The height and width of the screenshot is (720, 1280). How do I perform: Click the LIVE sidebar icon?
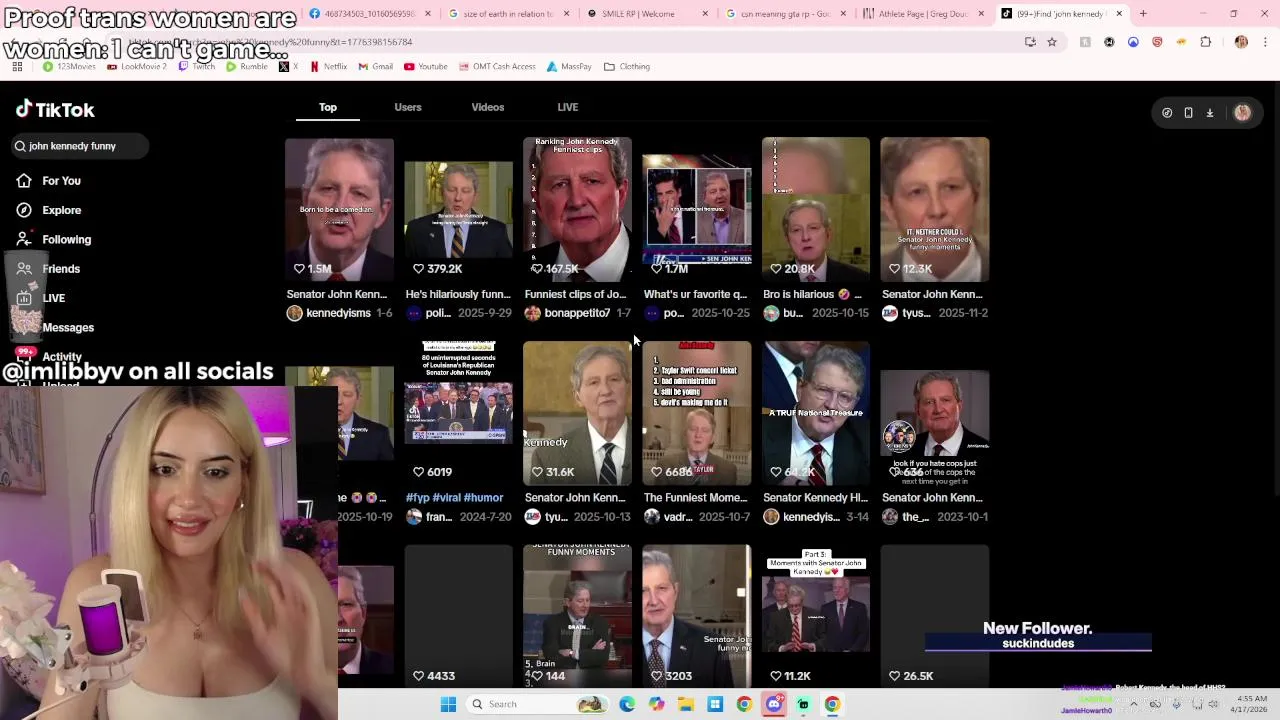(24, 298)
